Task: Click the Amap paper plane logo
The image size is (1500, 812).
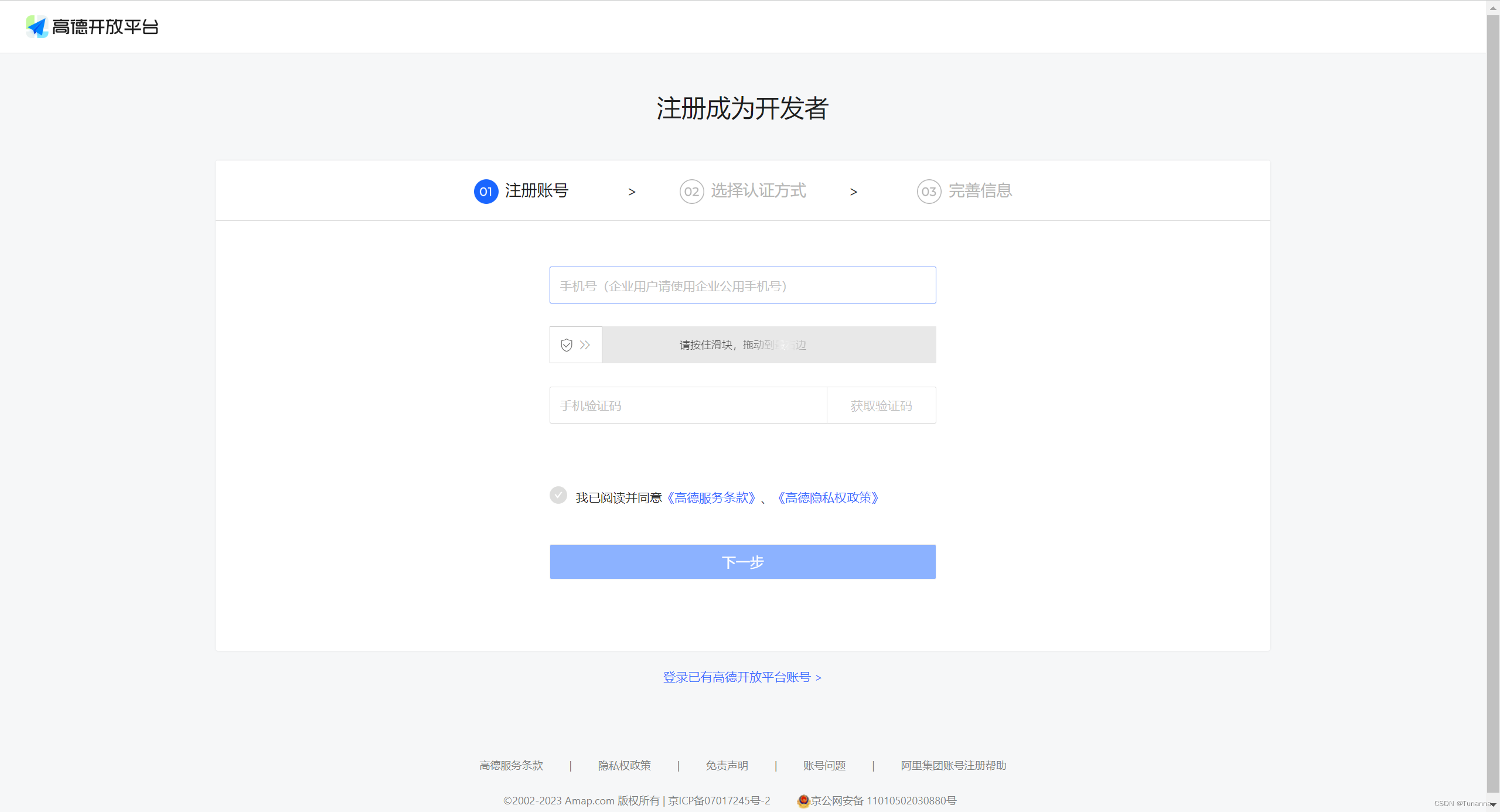Action: tap(36, 26)
